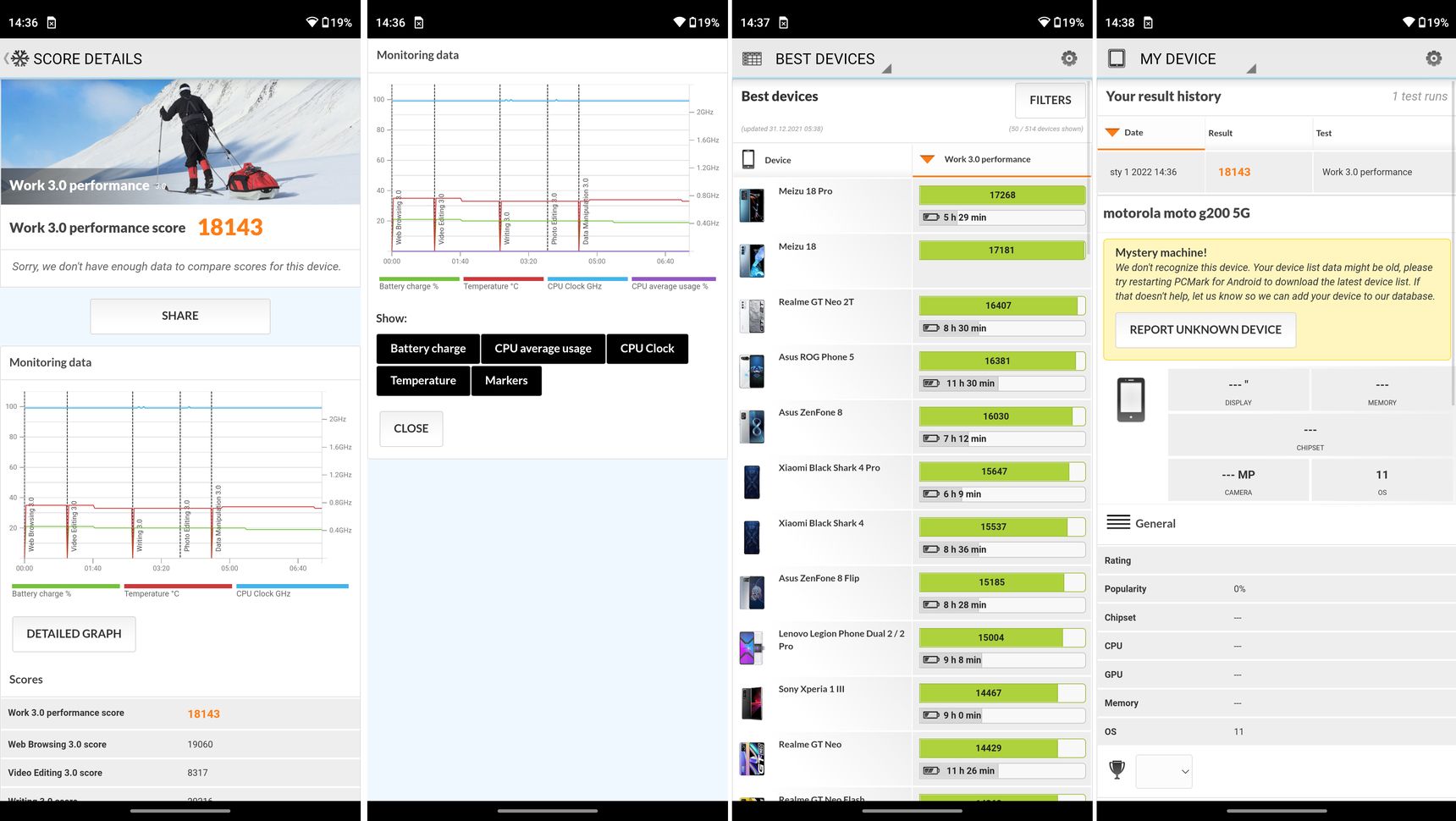
Task: Tap the Best Devices grid icon
Action: [x=752, y=58]
